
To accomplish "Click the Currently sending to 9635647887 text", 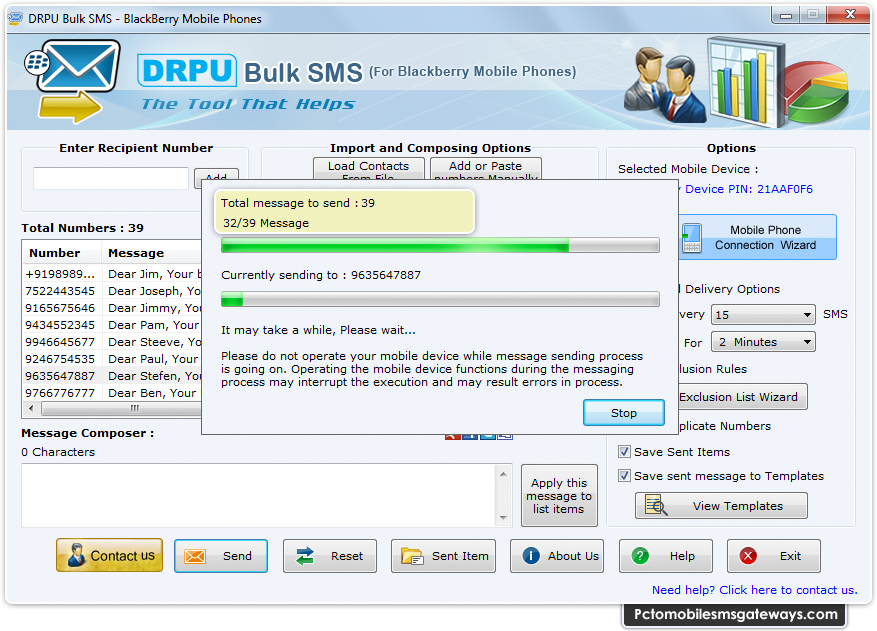I will pos(321,275).
